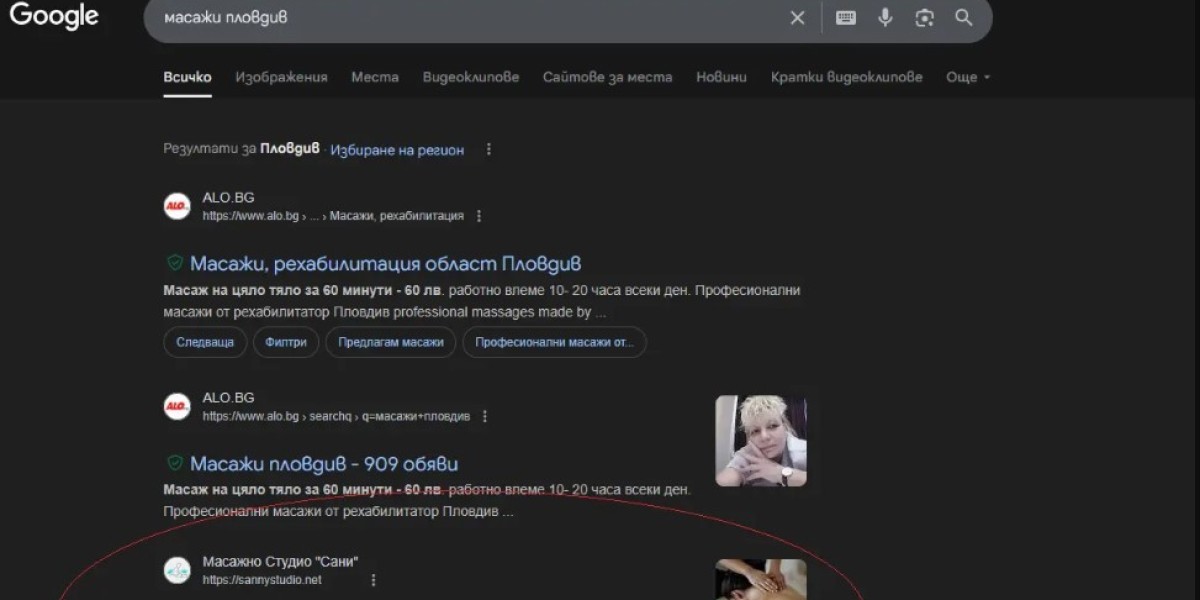
Task: Start voice search with the microphone icon
Action: coord(885,17)
